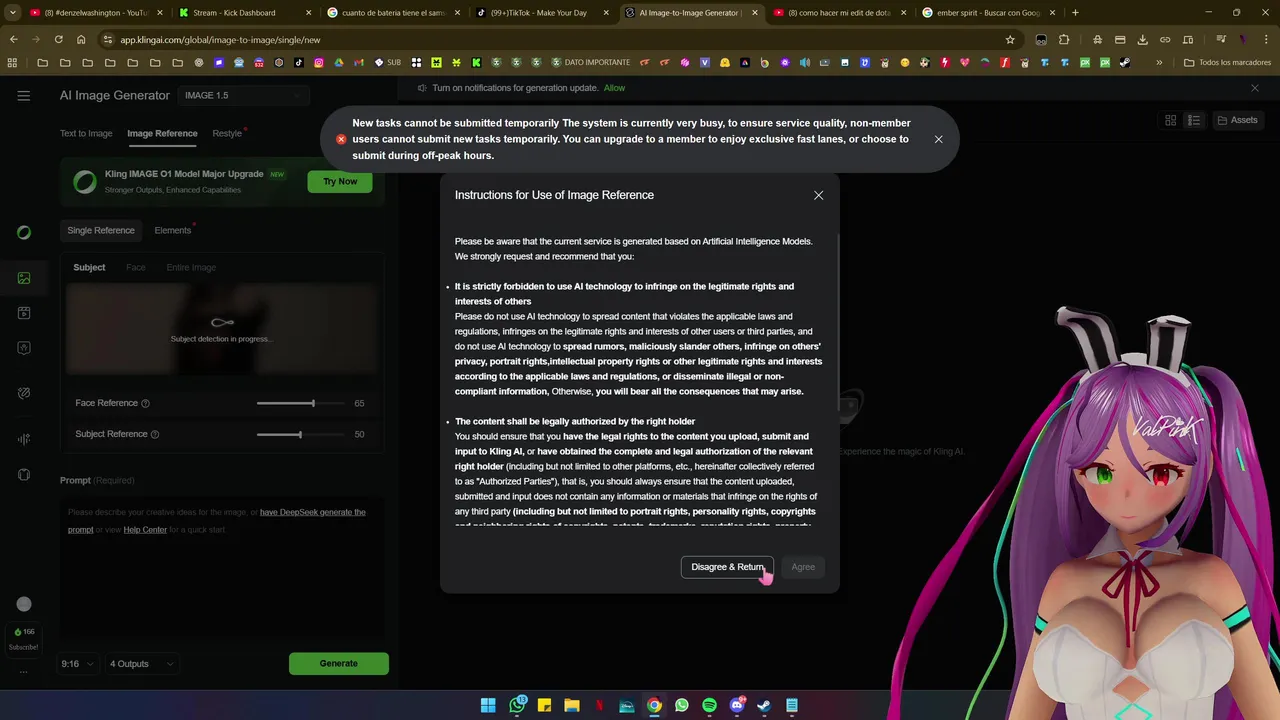The image size is (1280, 720).
Task: Click the user avatar in sidebar
Action: [24, 604]
